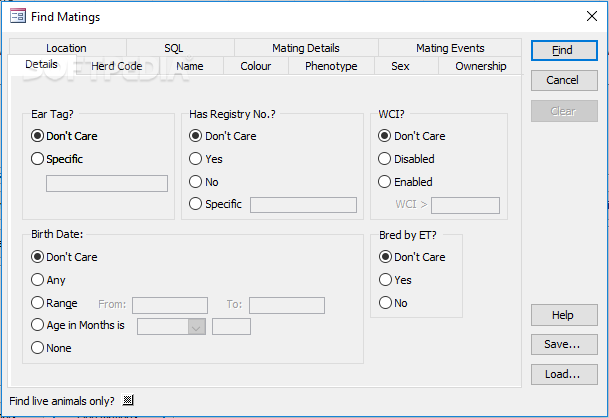Viewport: 609px width, 418px height.
Task: Toggle Find live animals only checkbox
Action: (128, 400)
